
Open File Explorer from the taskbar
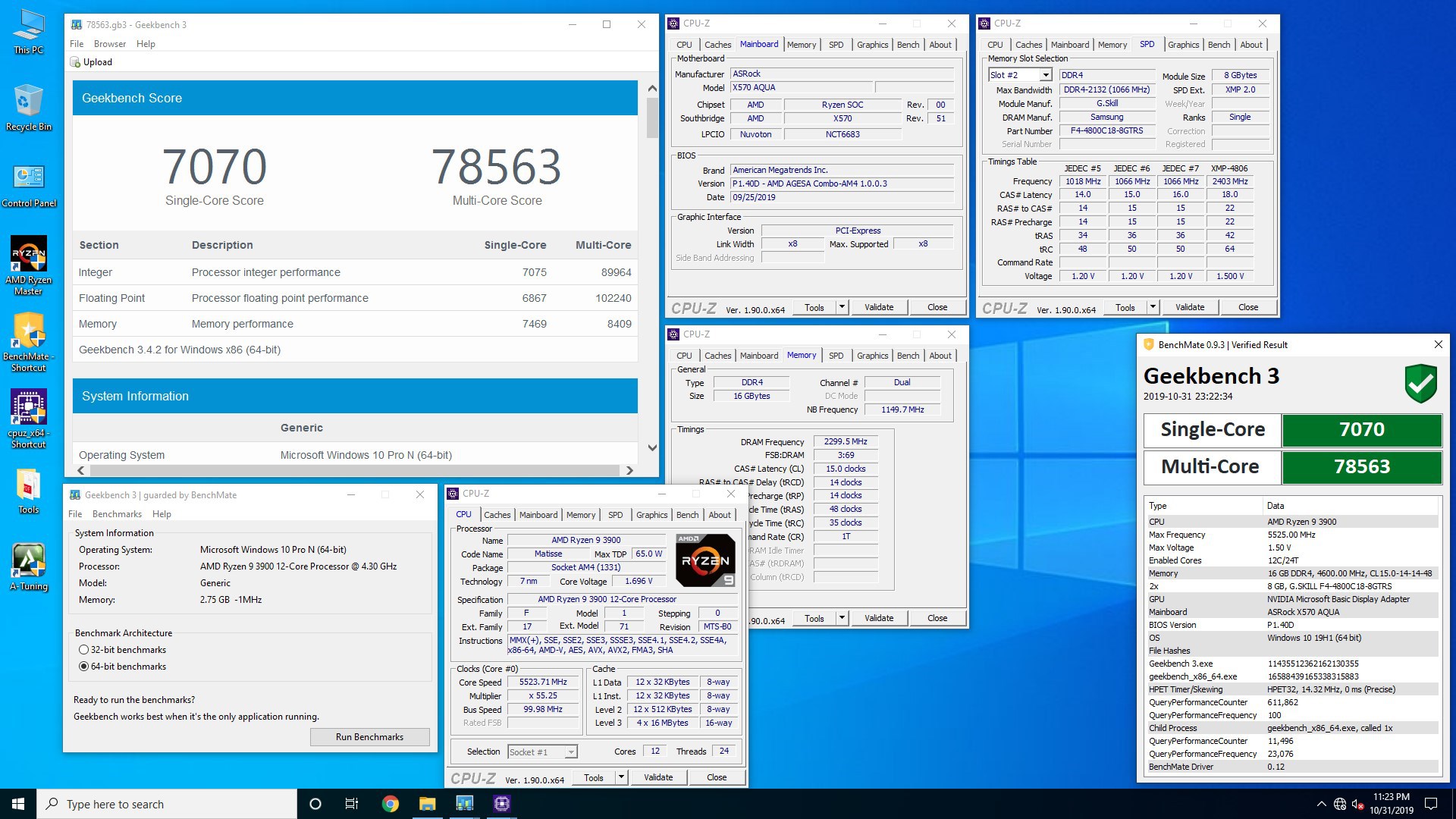pos(427,804)
